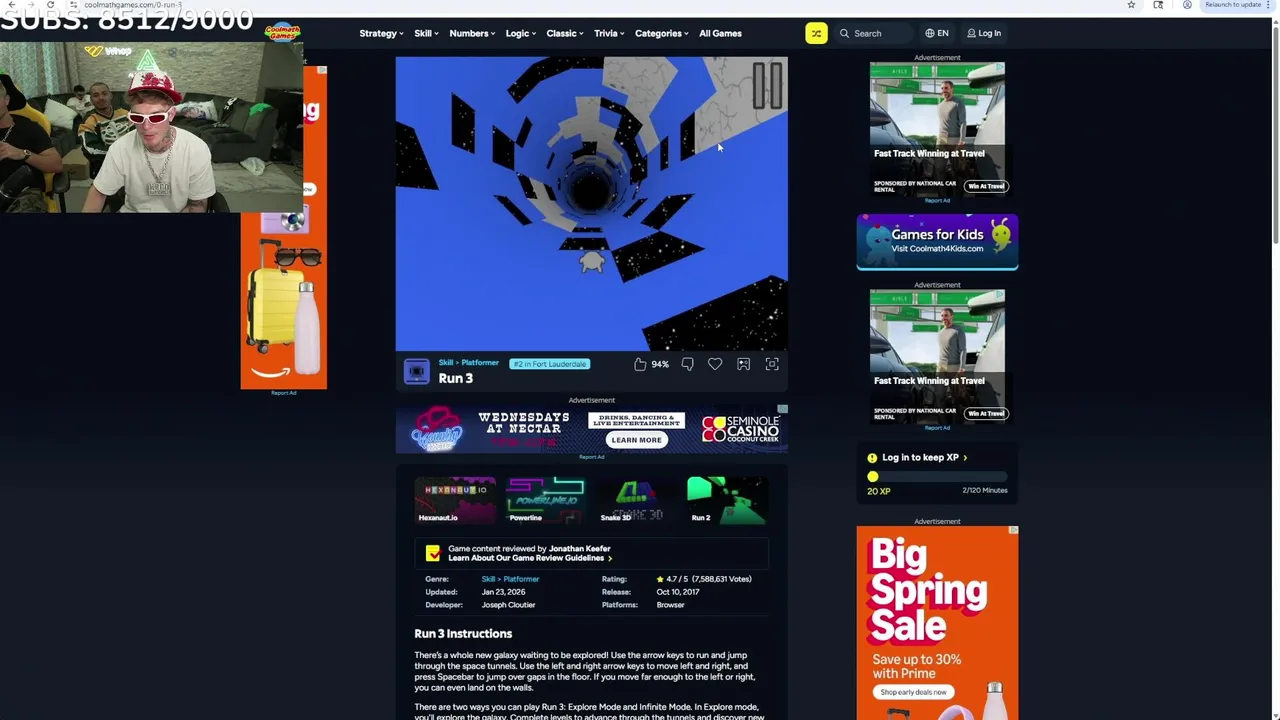
Task: Close the Seminole Casino banner ad
Action: point(783,409)
